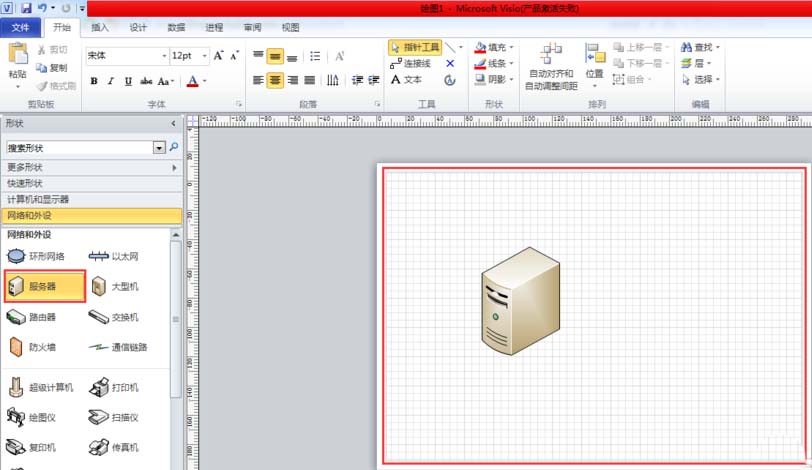Select the 指针工具 pointer tool
Screen dimensions: 812x470
[414, 47]
